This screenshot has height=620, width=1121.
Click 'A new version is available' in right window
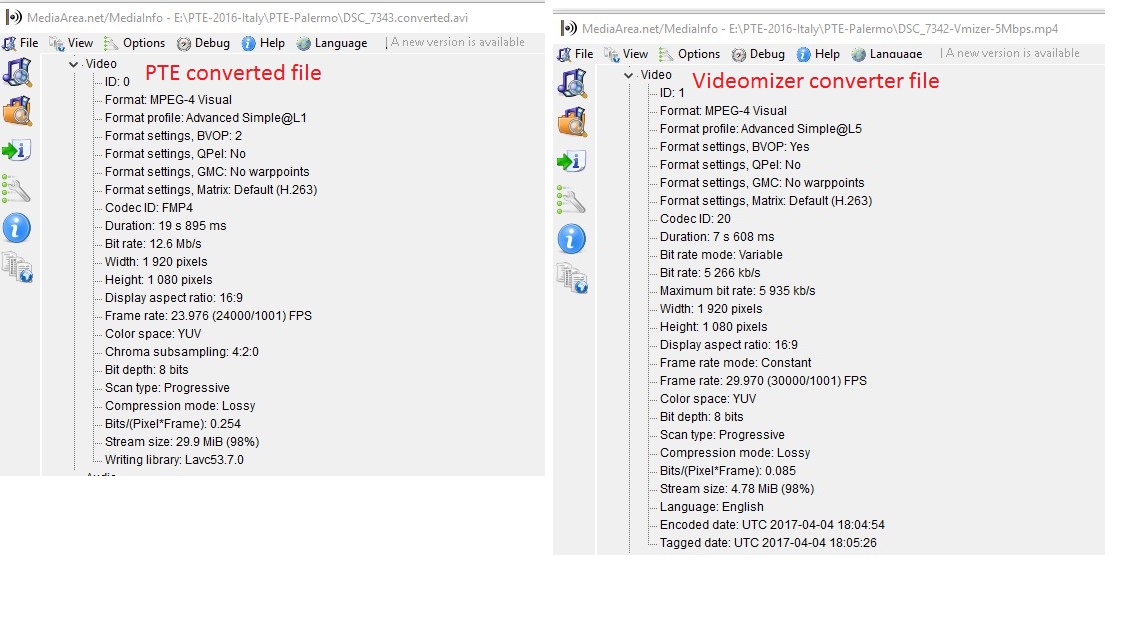(x=1013, y=53)
